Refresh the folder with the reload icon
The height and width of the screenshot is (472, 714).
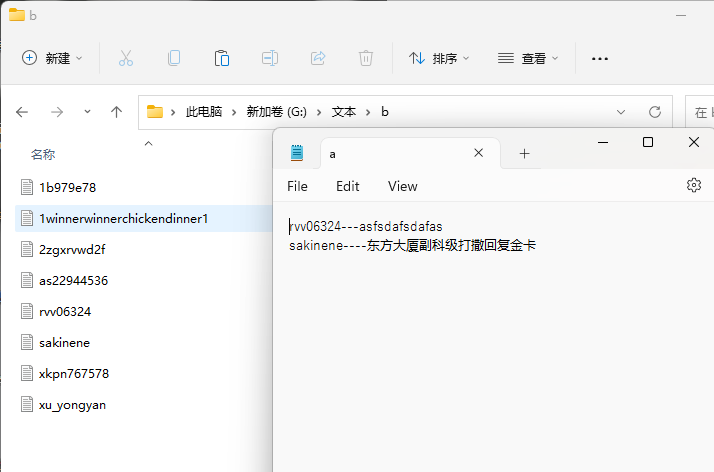tap(655, 112)
